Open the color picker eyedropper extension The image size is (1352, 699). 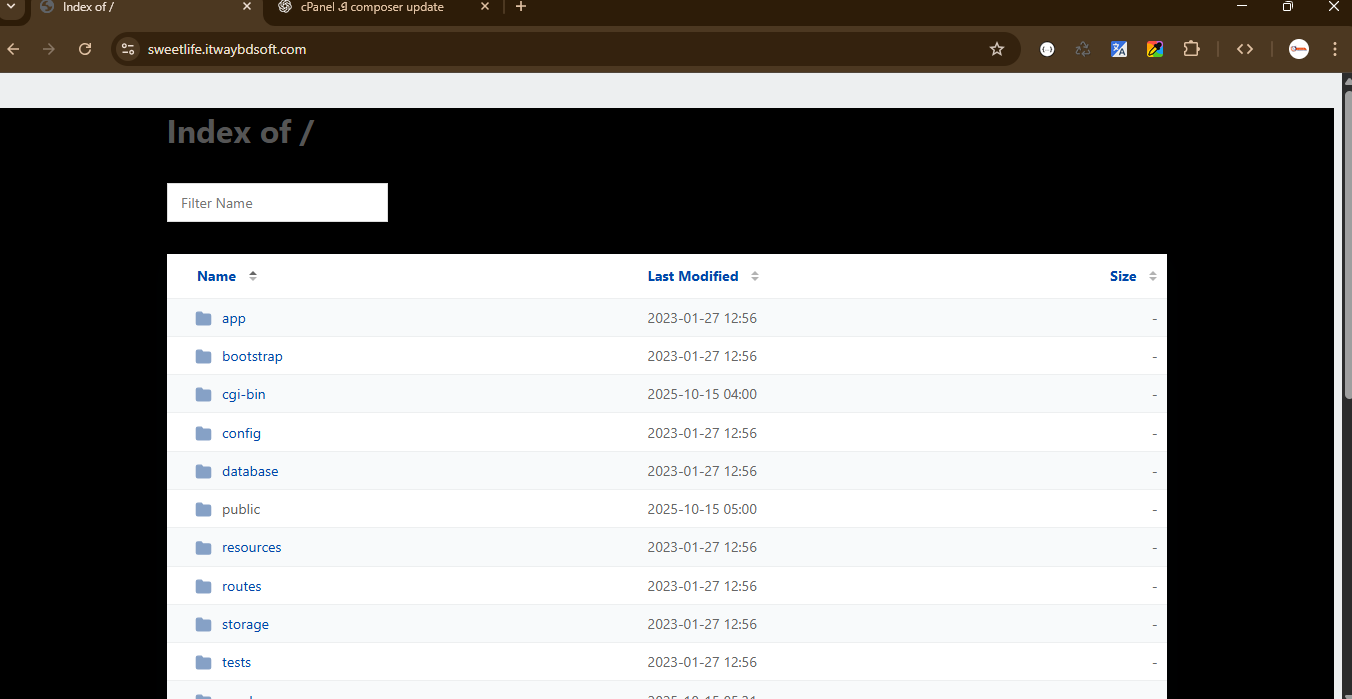click(1155, 49)
